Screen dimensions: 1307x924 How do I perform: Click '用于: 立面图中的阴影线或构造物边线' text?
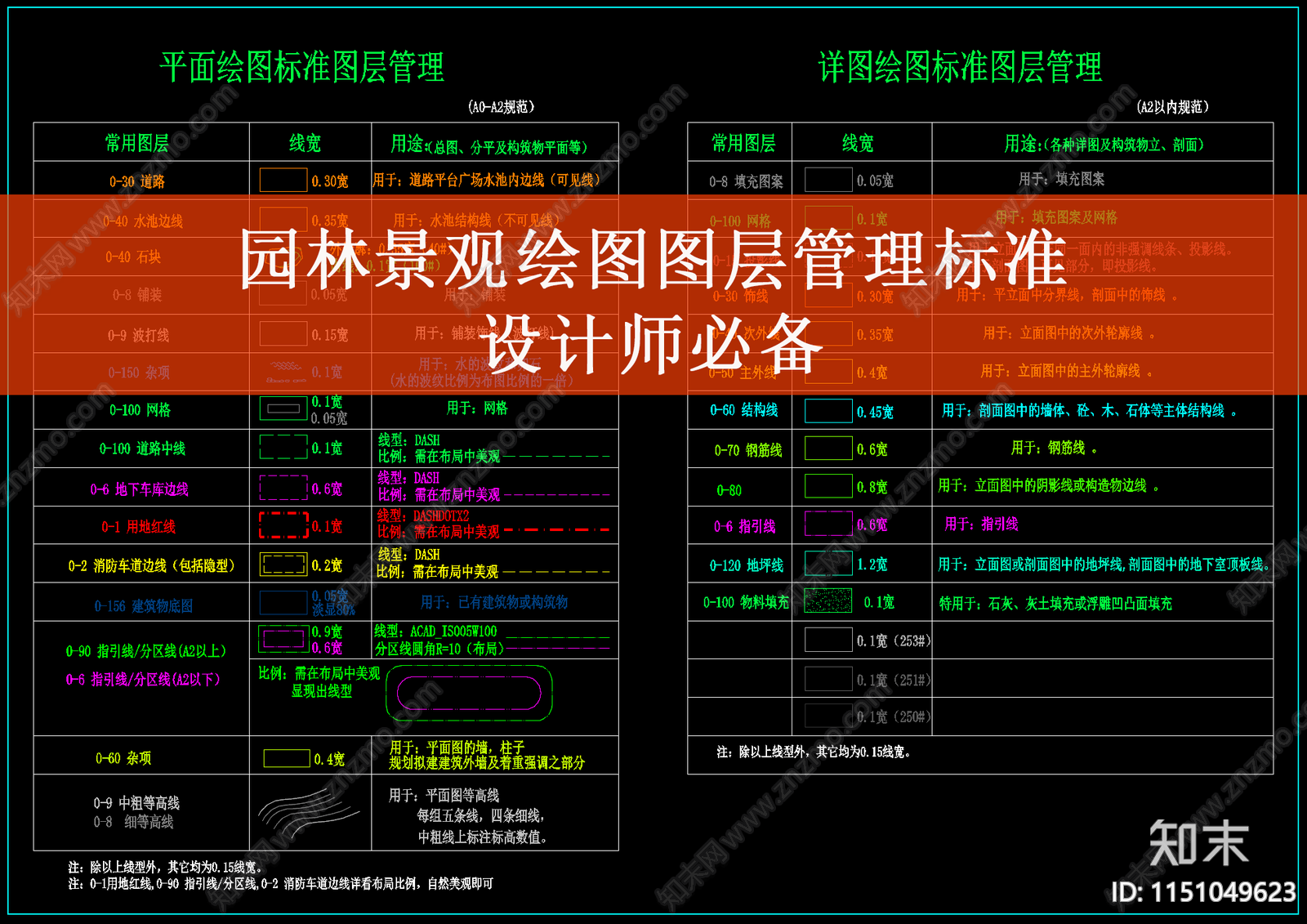1049,485
